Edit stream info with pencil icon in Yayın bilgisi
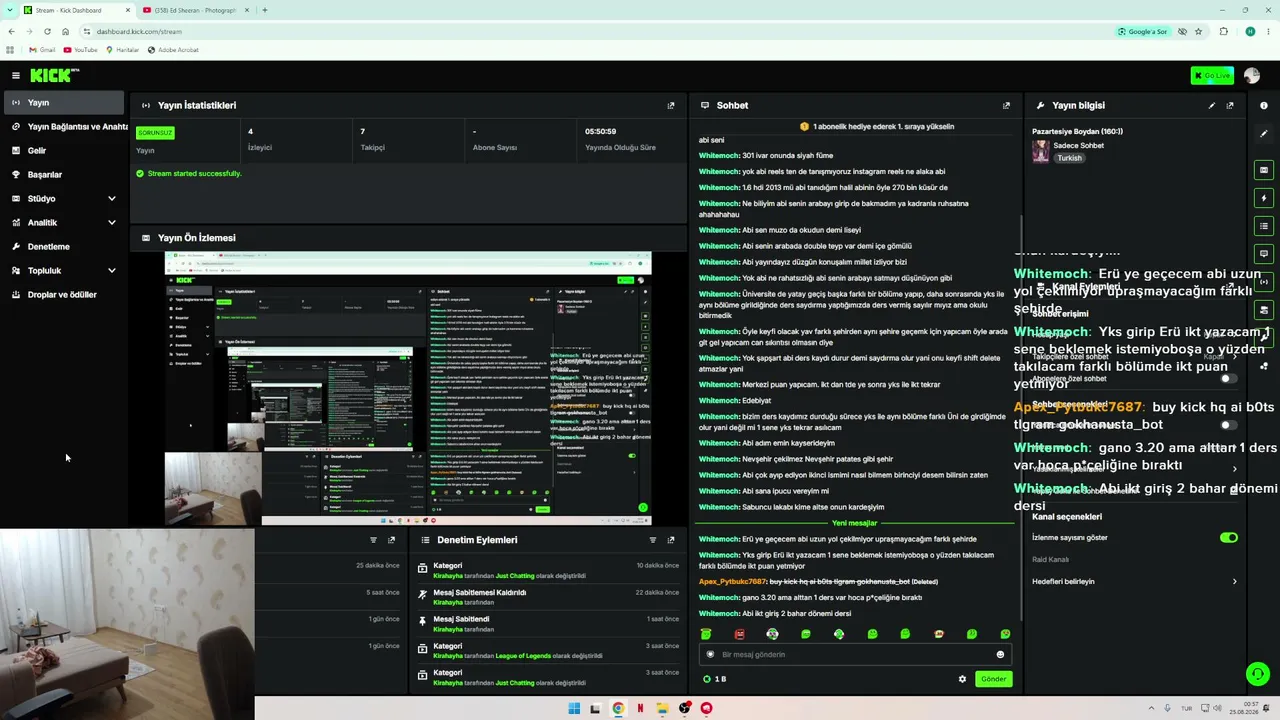 (x=1212, y=105)
